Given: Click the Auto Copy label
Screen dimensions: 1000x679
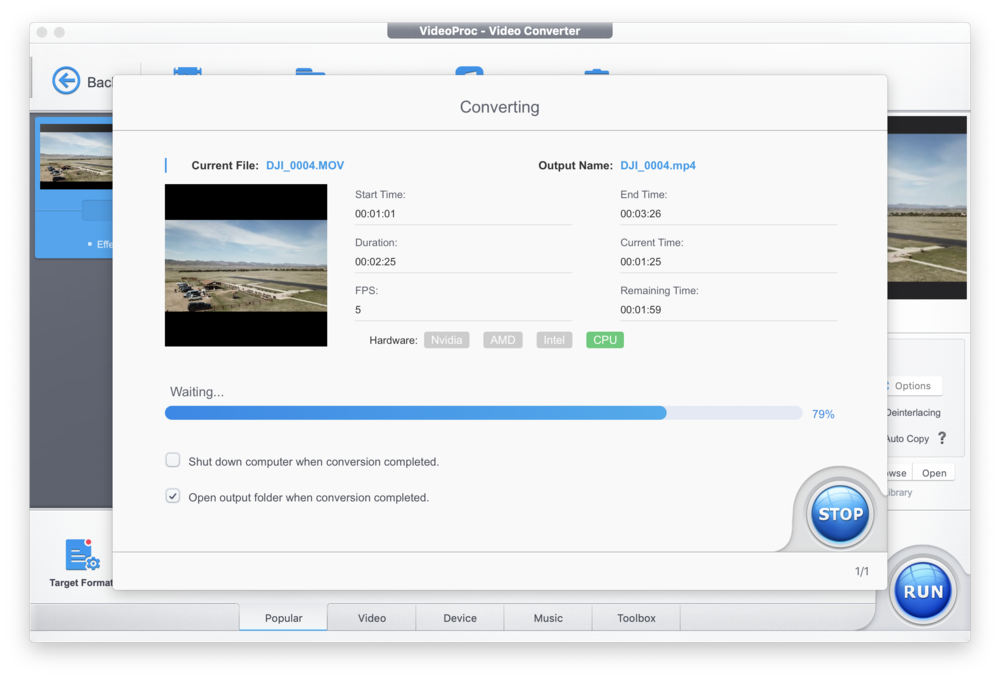Looking at the screenshot, I should point(908,439).
